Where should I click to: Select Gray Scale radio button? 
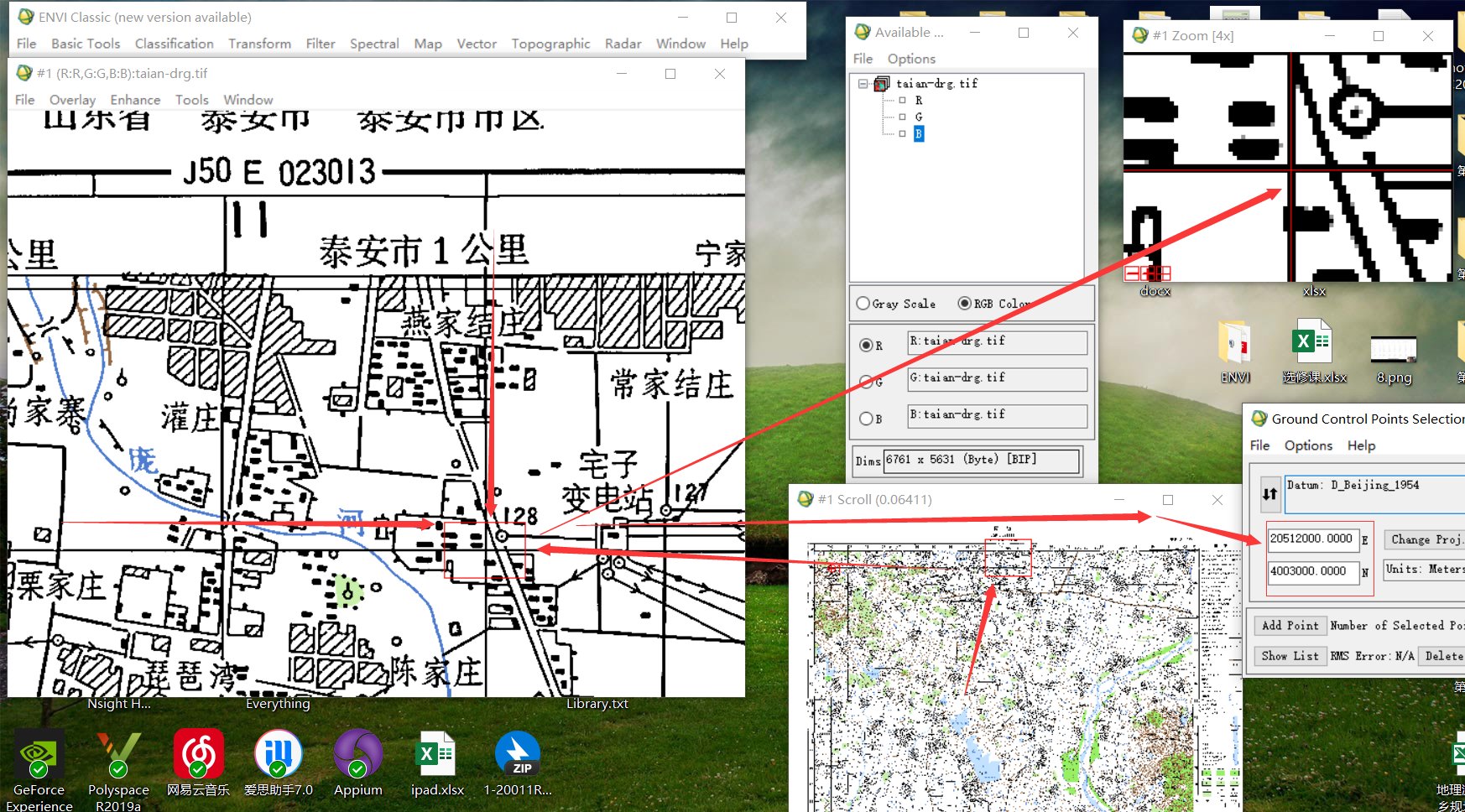tap(863, 304)
